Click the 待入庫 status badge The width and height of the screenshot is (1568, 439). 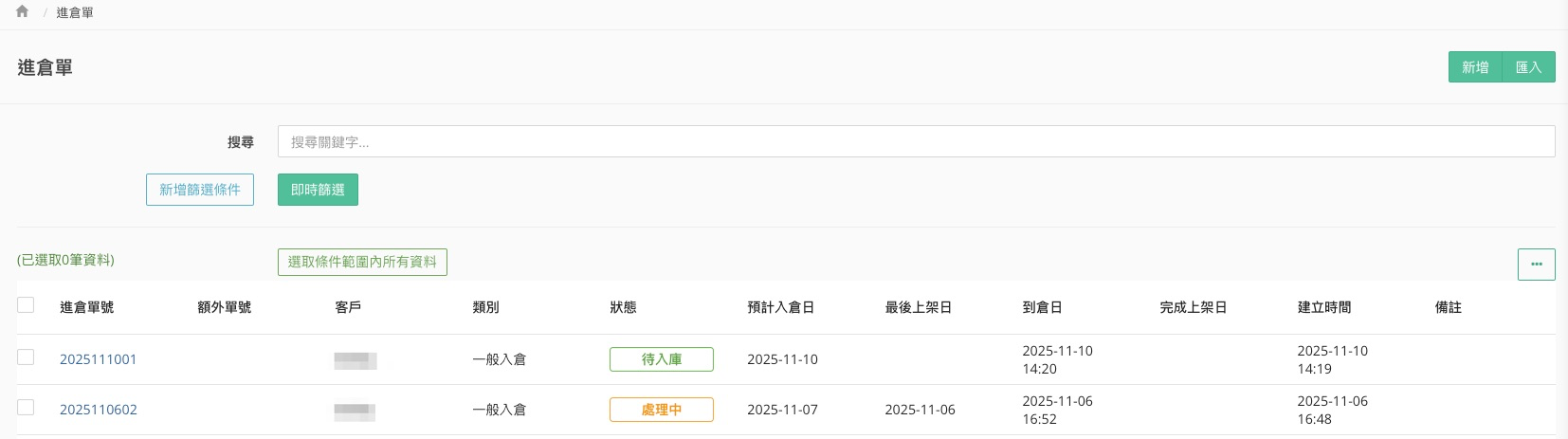(x=662, y=359)
